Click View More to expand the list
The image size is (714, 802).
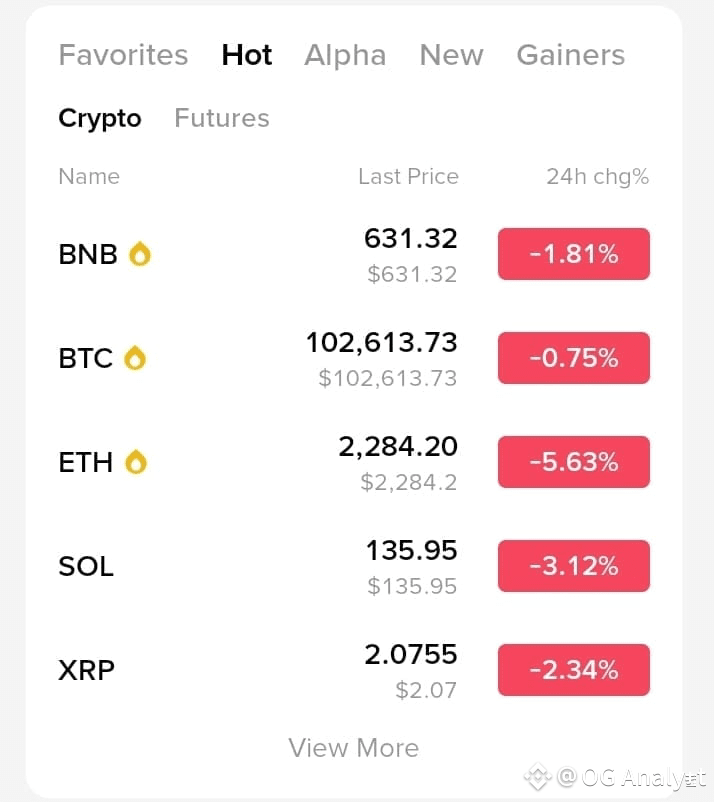(353, 748)
